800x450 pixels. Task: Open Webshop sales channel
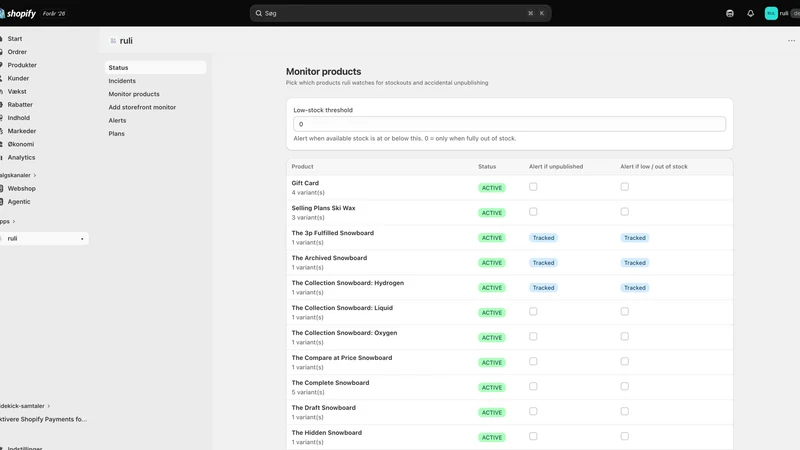[x=21, y=188]
